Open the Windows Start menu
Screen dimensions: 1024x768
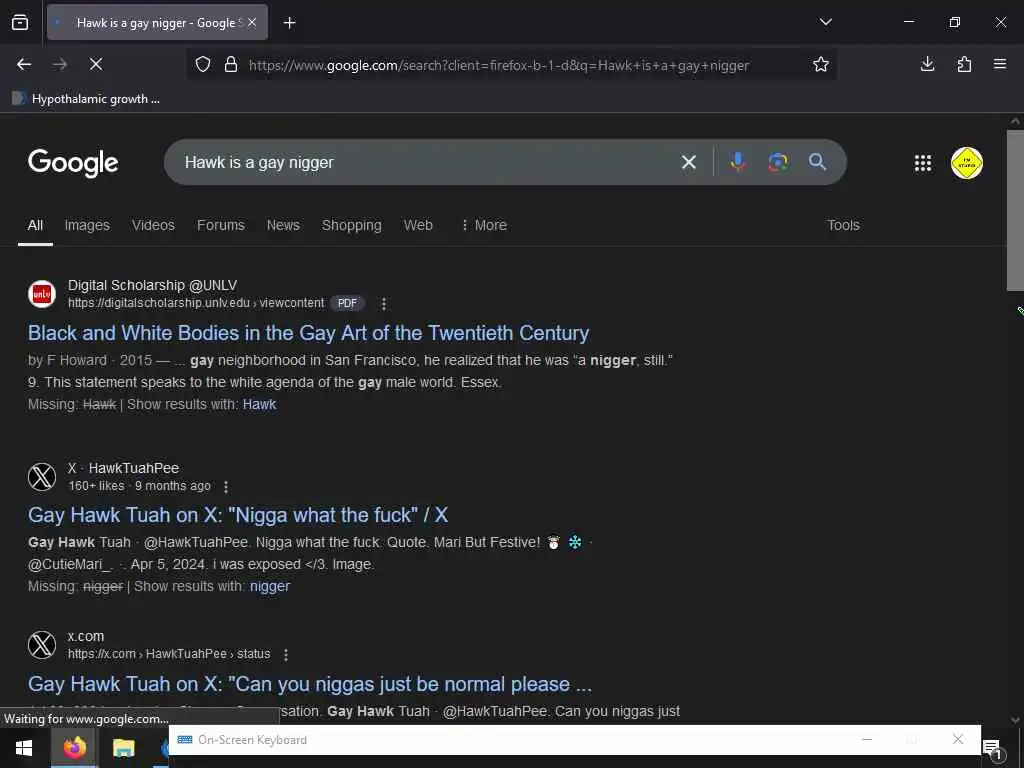click(x=24, y=747)
